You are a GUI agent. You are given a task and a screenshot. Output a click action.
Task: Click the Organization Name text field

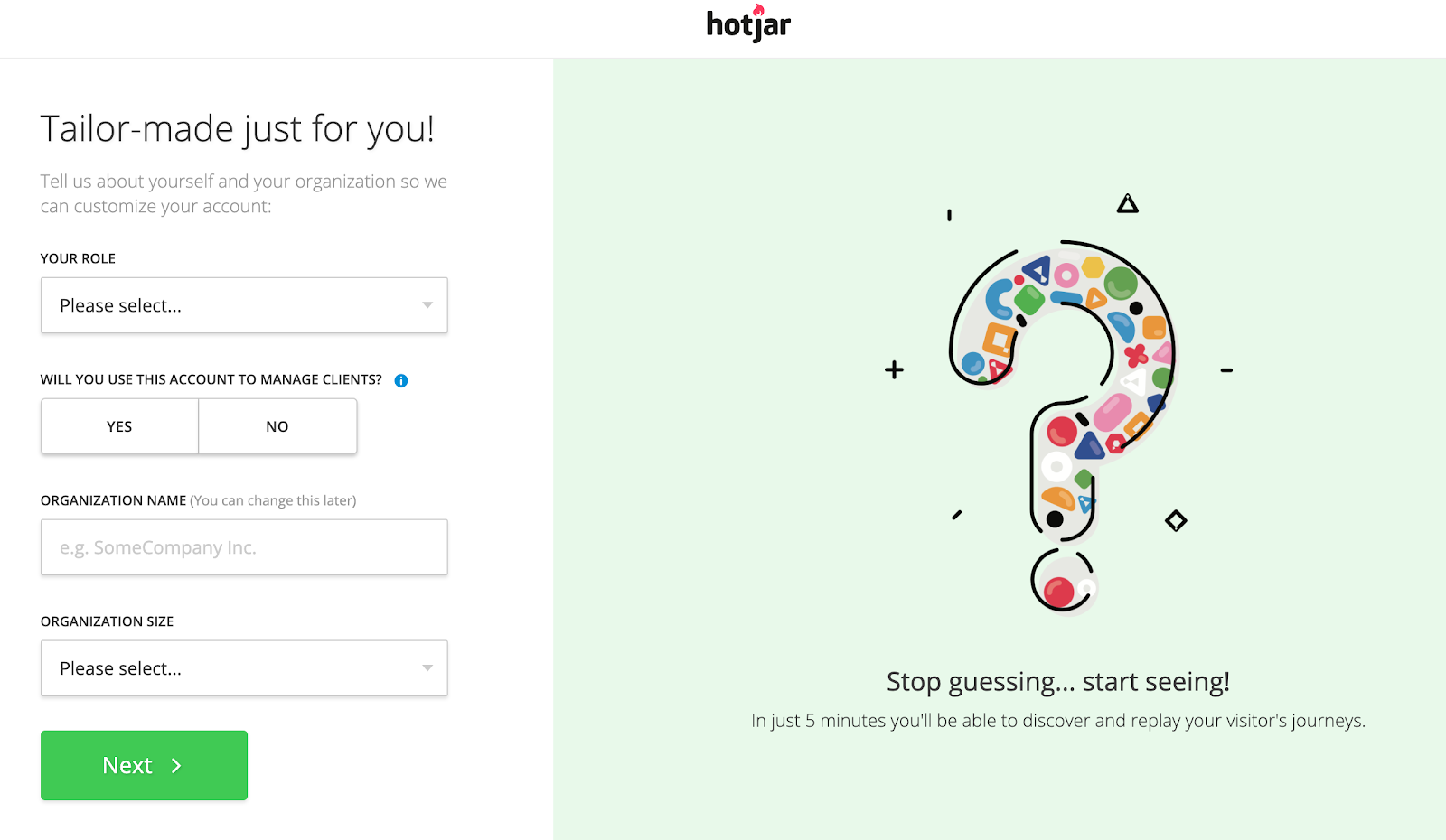pos(244,547)
